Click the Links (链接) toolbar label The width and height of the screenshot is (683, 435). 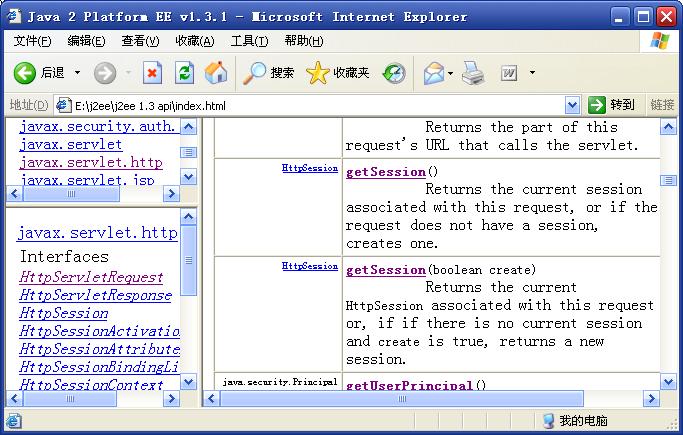click(x=662, y=105)
